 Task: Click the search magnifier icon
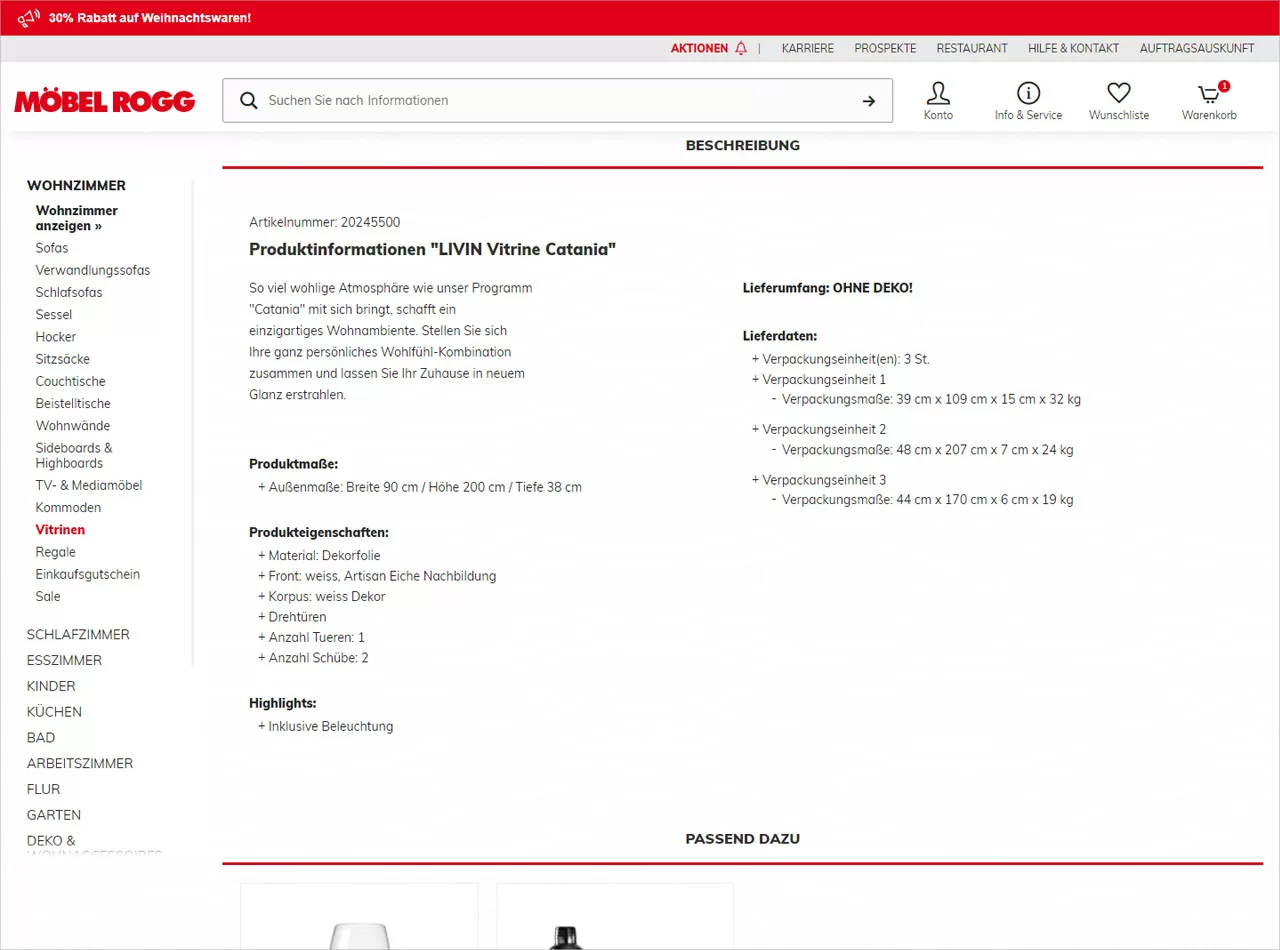[249, 101]
